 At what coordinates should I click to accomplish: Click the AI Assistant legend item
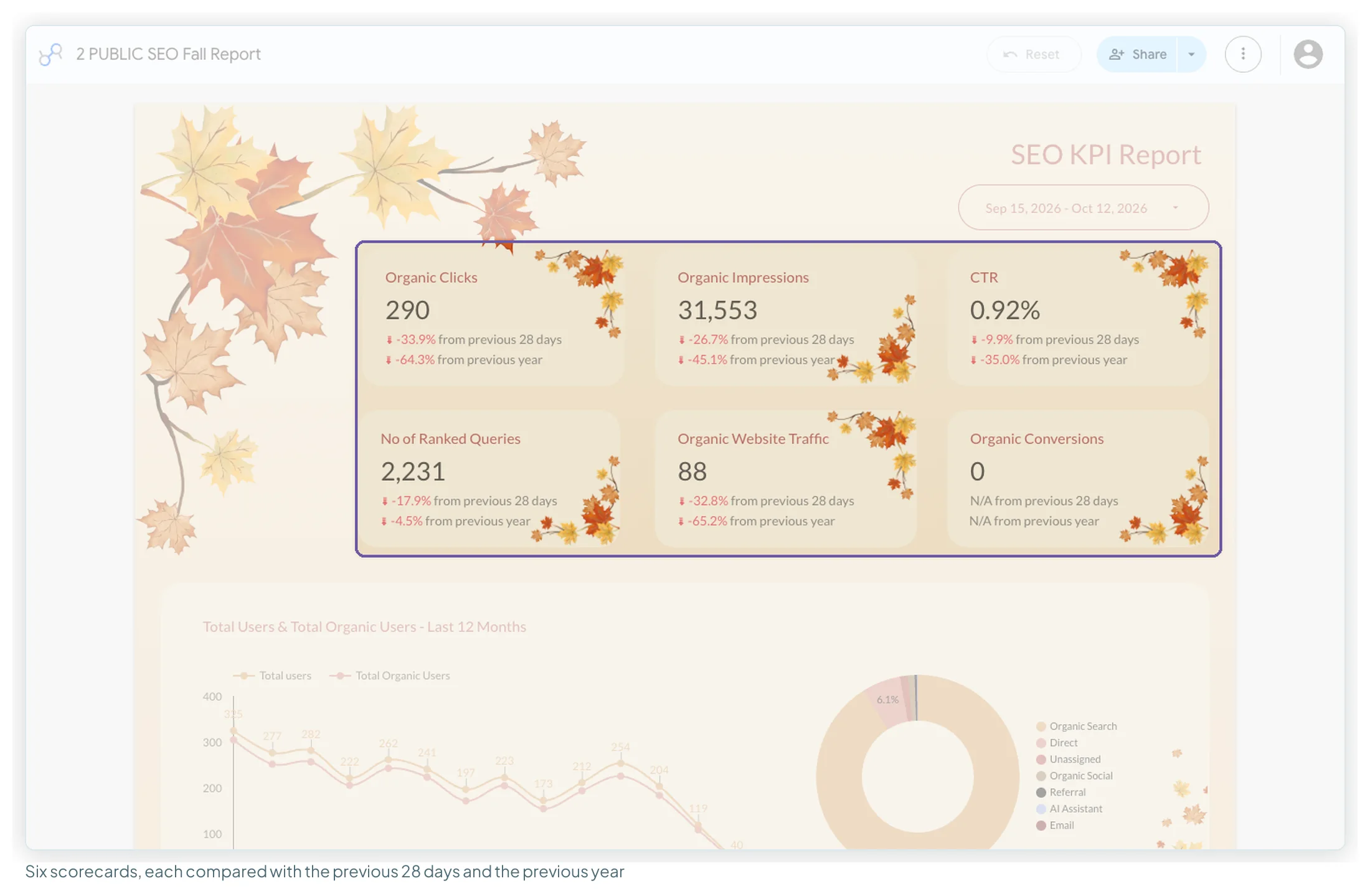coord(1069,809)
